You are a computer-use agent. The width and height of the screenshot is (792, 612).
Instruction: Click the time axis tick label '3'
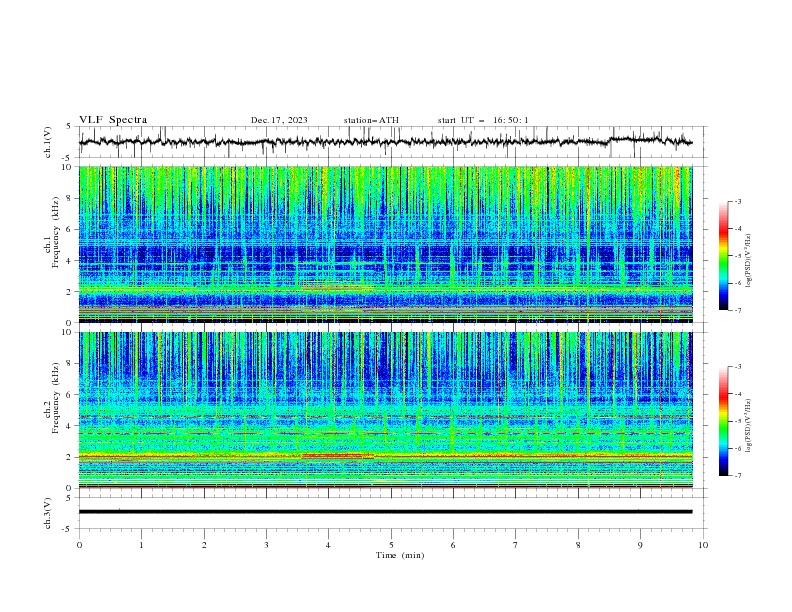[x=266, y=545]
